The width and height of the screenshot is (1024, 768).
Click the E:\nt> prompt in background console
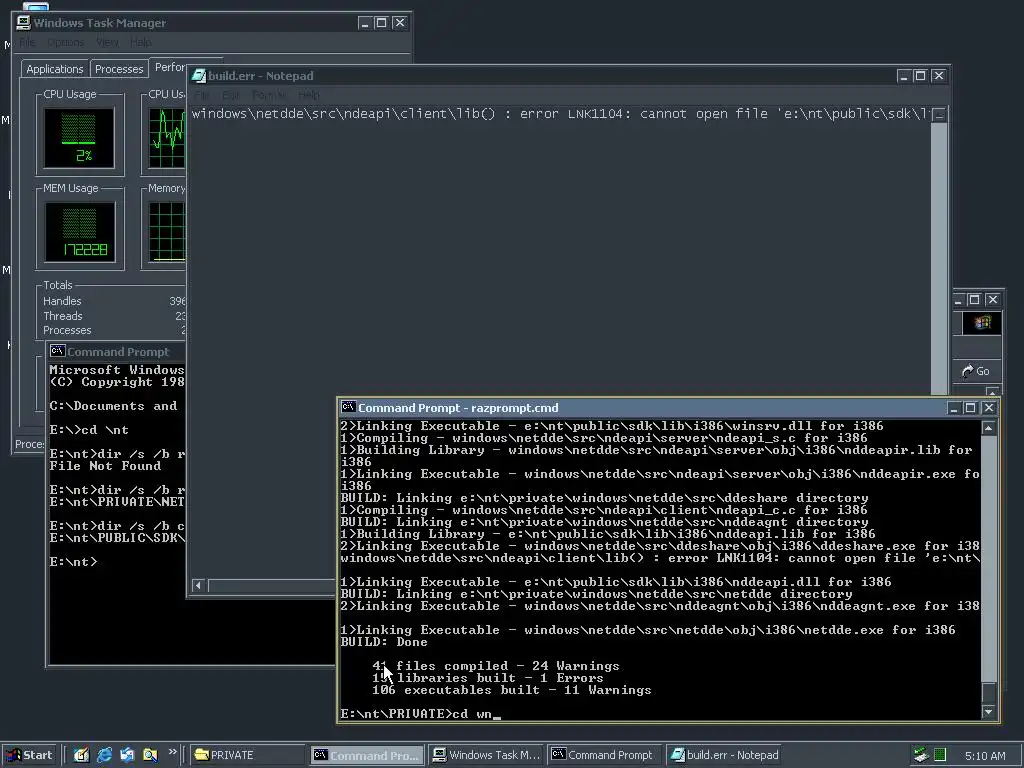tap(73, 562)
